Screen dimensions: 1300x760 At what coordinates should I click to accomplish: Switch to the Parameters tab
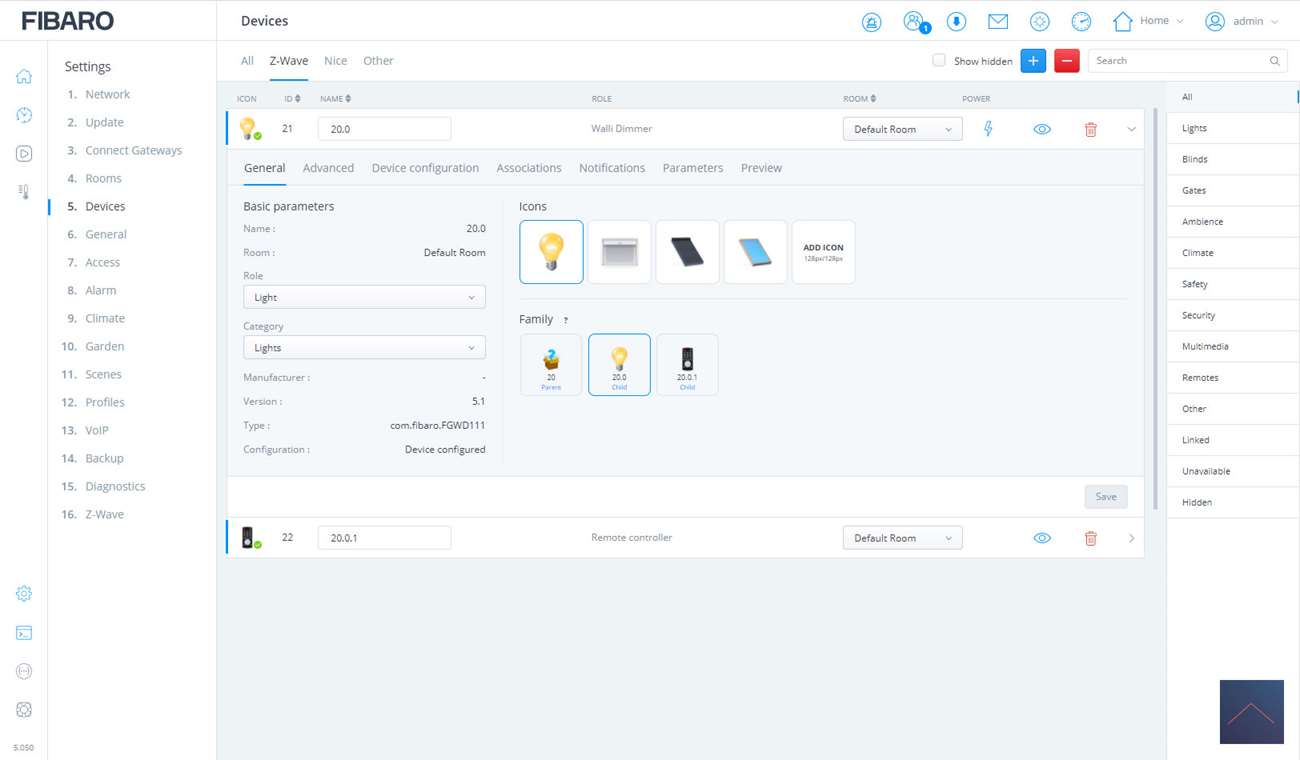point(692,168)
